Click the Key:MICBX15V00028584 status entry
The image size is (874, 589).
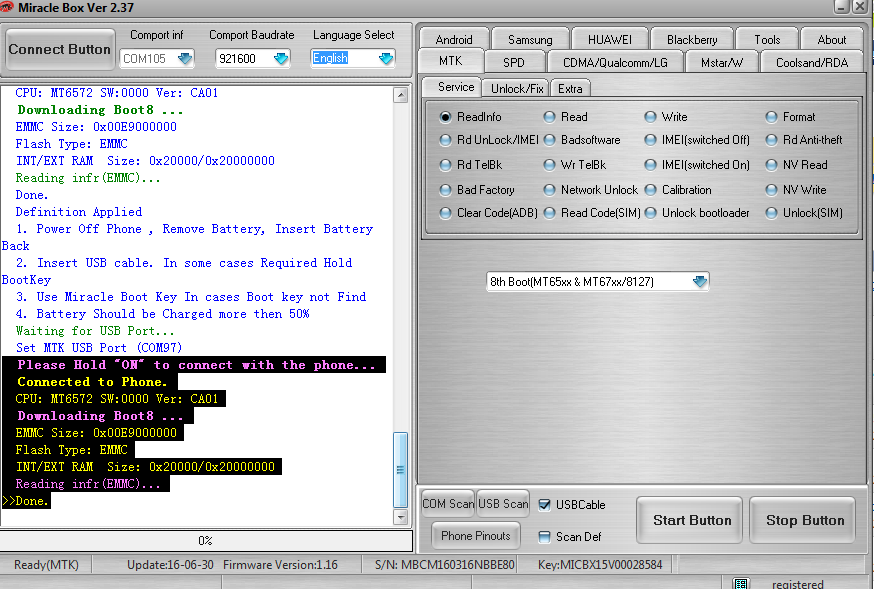(600, 564)
